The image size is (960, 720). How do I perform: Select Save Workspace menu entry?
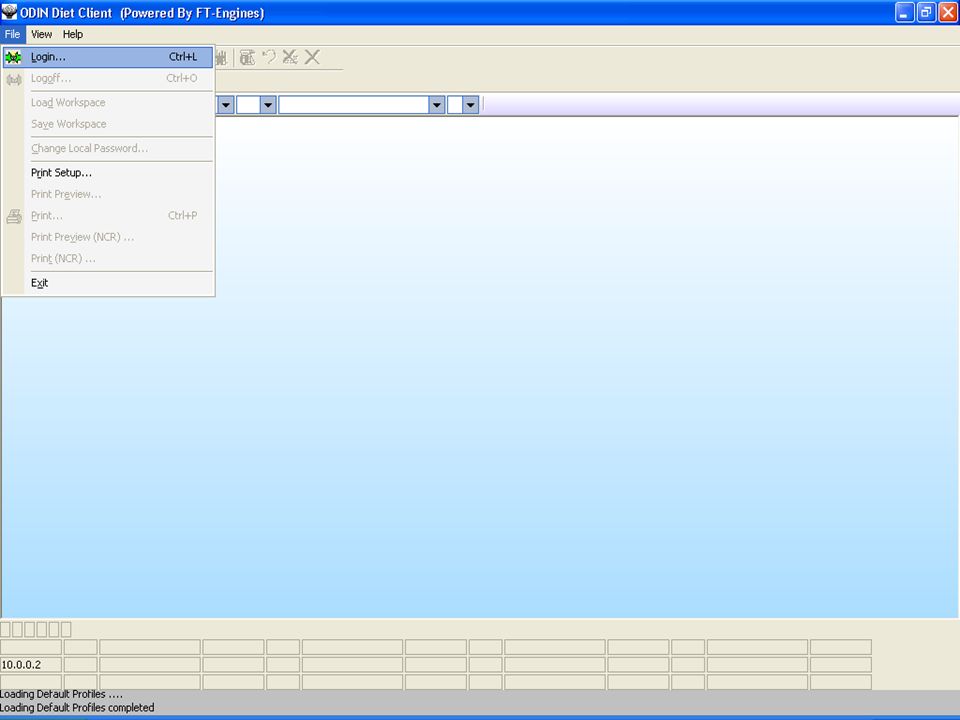[x=108, y=124]
